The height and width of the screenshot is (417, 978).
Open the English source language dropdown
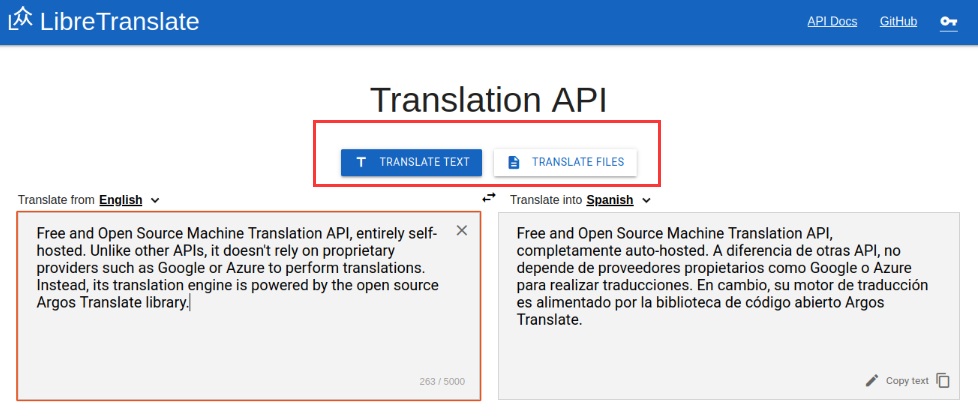pos(120,200)
